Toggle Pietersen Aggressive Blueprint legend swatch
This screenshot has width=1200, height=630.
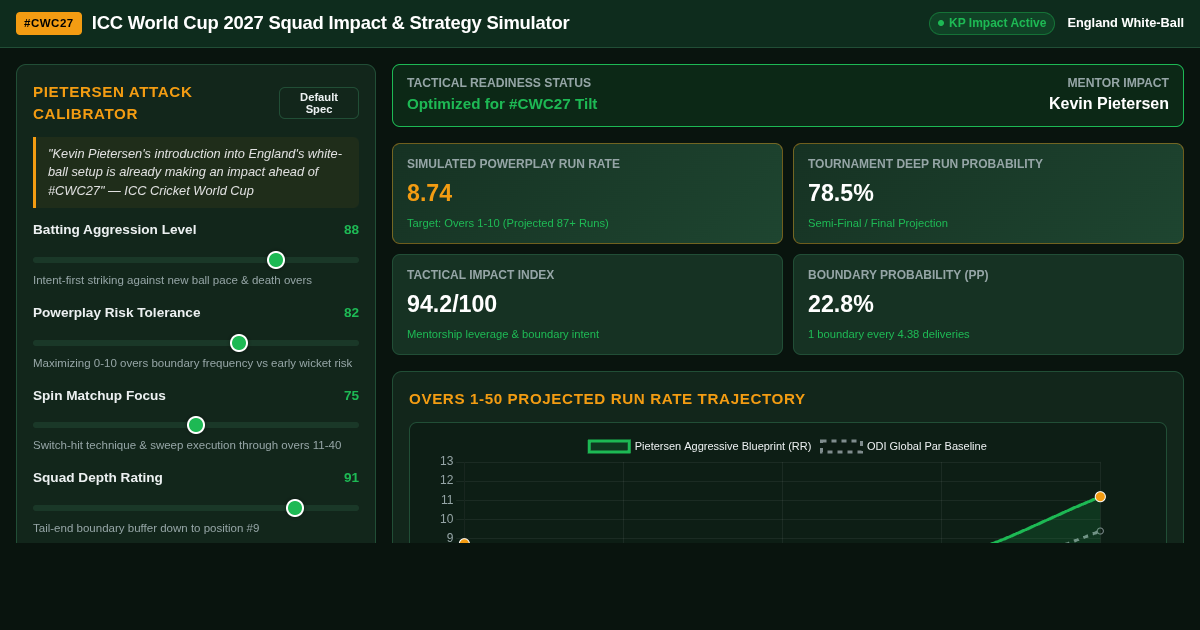(x=609, y=446)
